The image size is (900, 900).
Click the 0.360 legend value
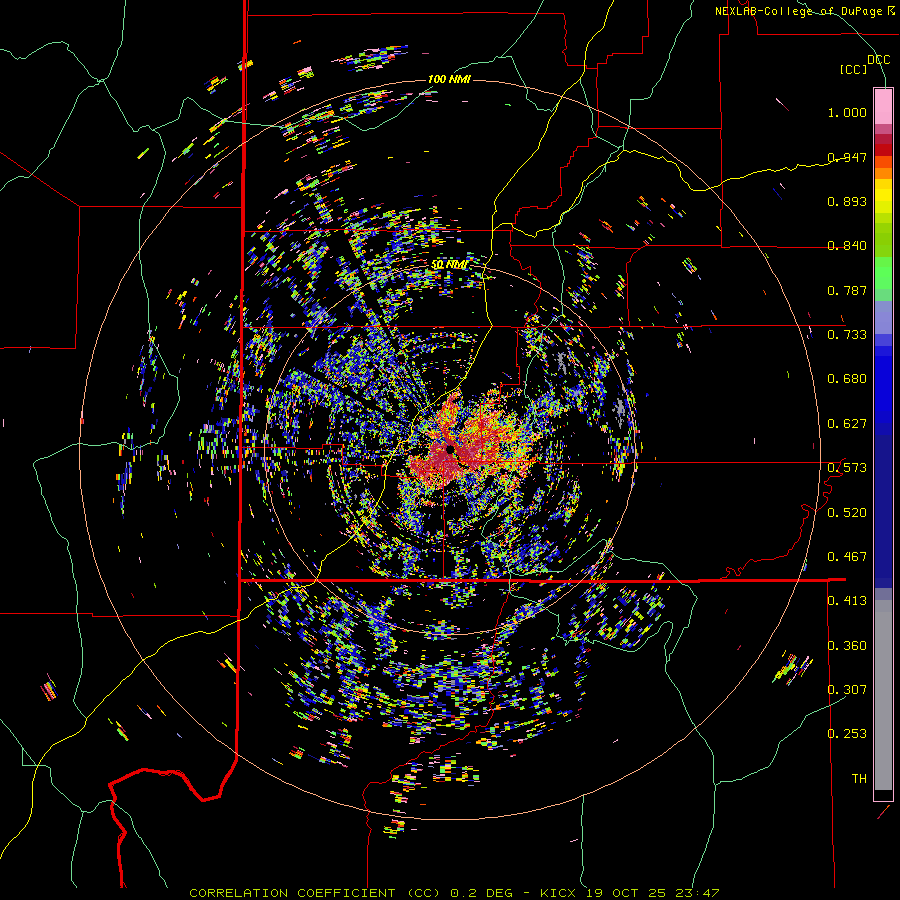[847, 646]
